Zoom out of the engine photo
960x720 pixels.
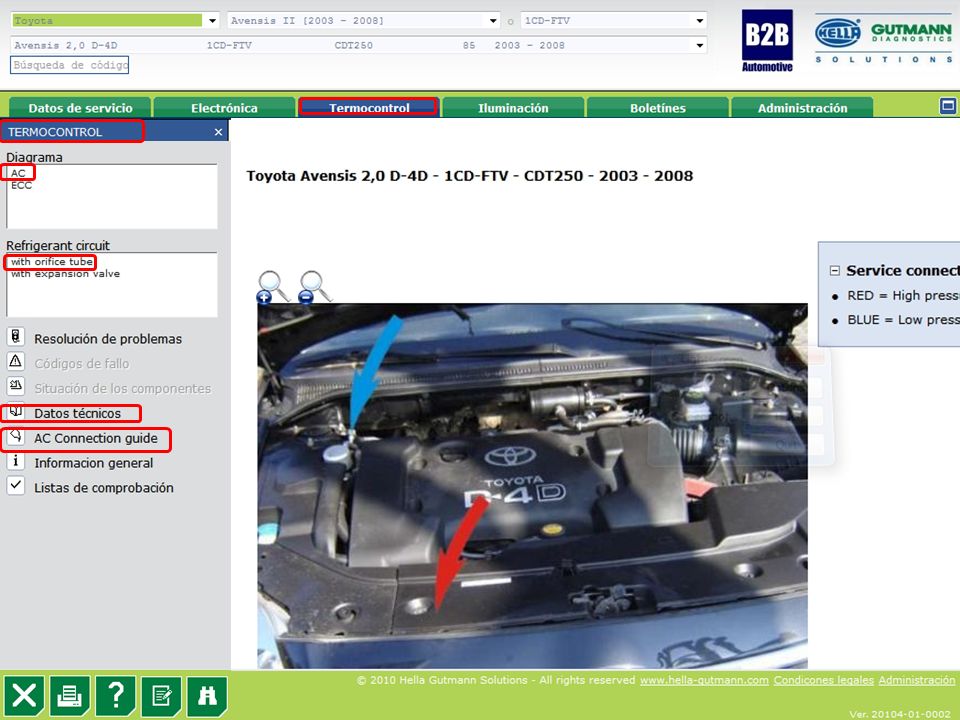(x=314, y=287)
